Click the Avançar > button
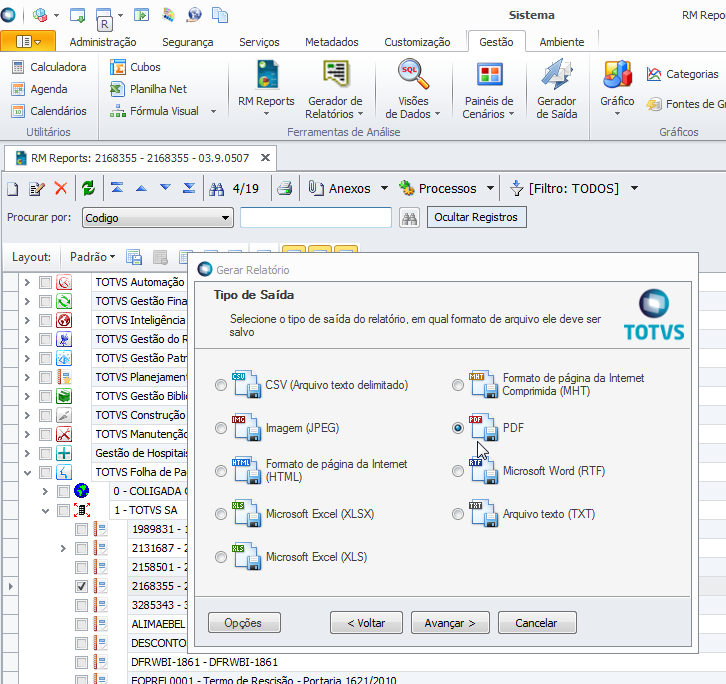This screenshot has width=726, height=684. click(x=450, y=623)
